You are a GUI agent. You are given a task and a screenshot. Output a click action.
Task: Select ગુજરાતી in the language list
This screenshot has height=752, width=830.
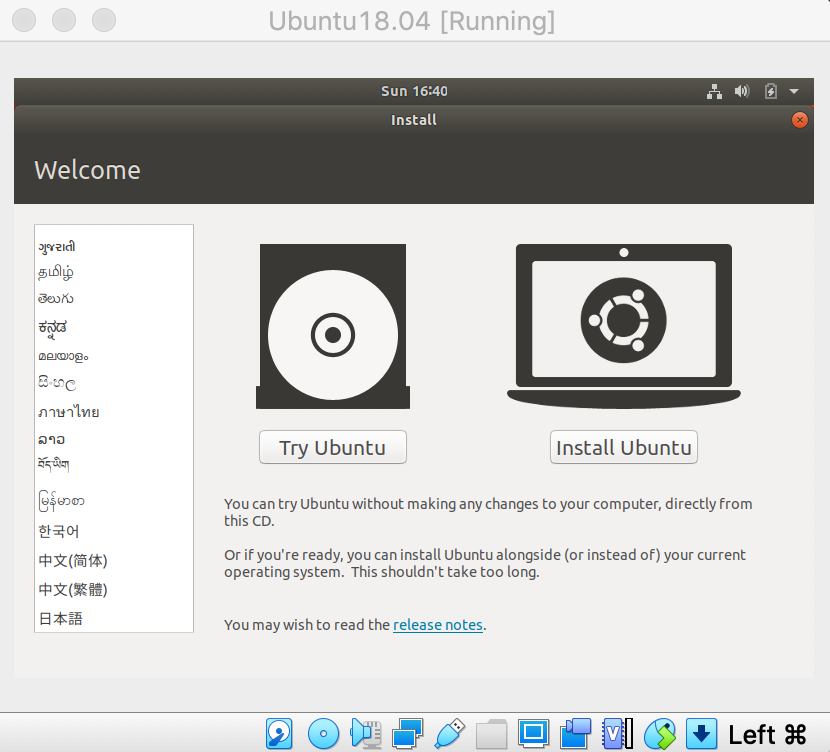point(114,247)
